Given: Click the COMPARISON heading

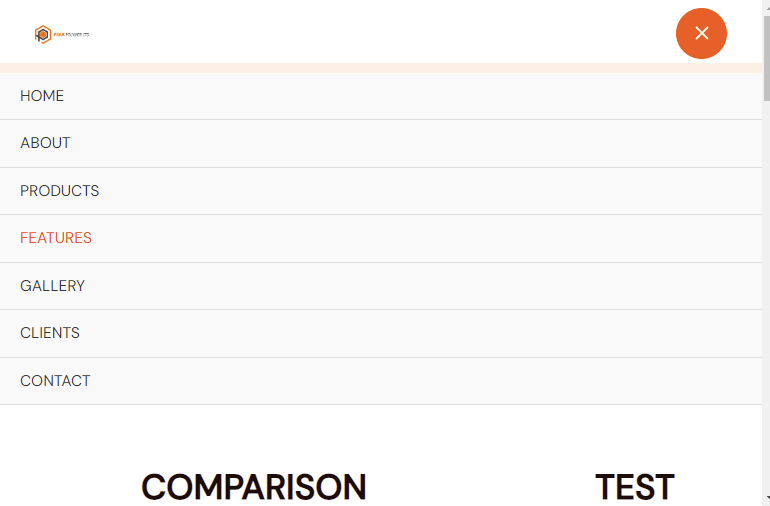Looking at the screenshot, I should coord(253,487).
